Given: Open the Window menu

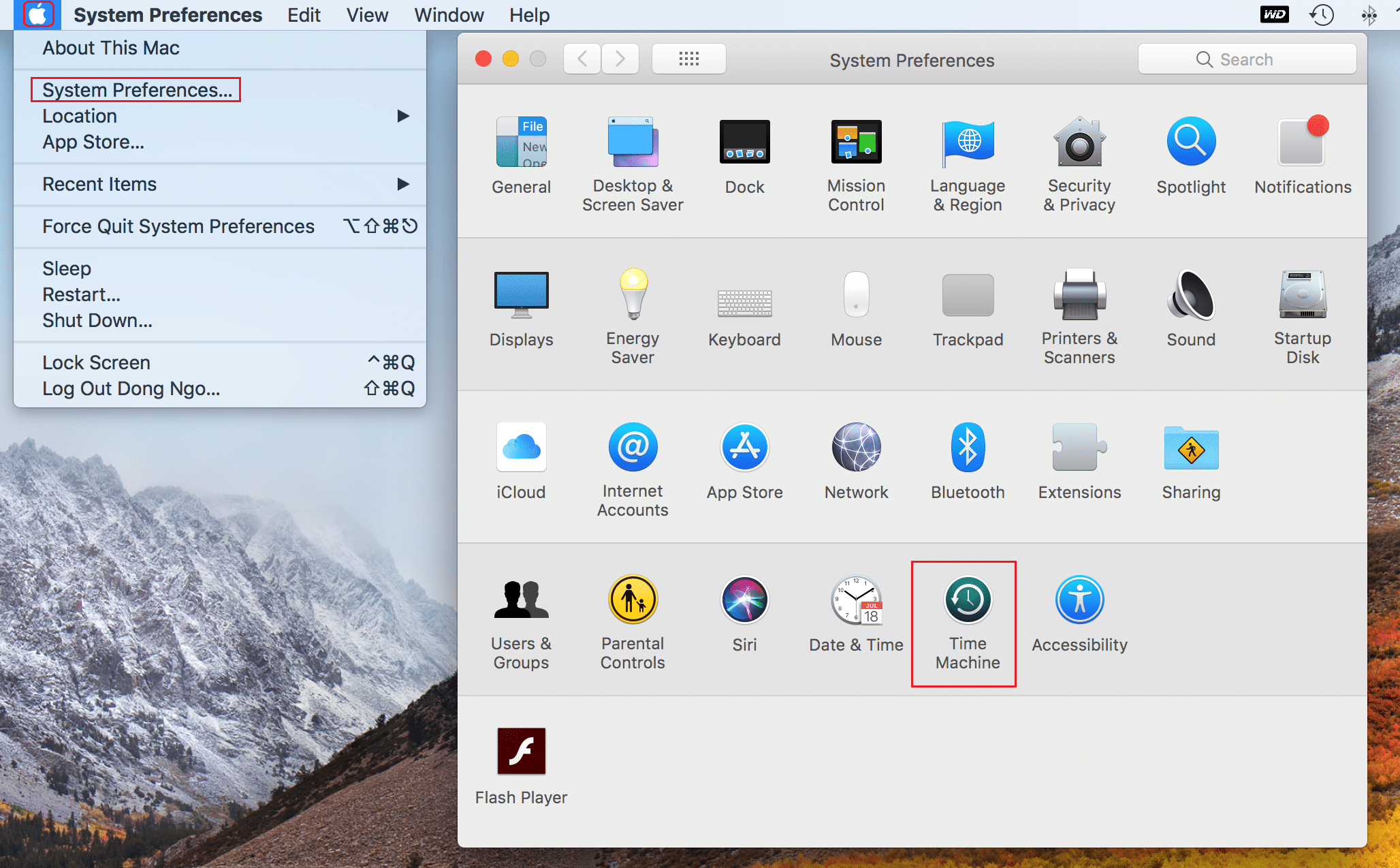Looking at the screenshot, I should click(x=449, y=15).
